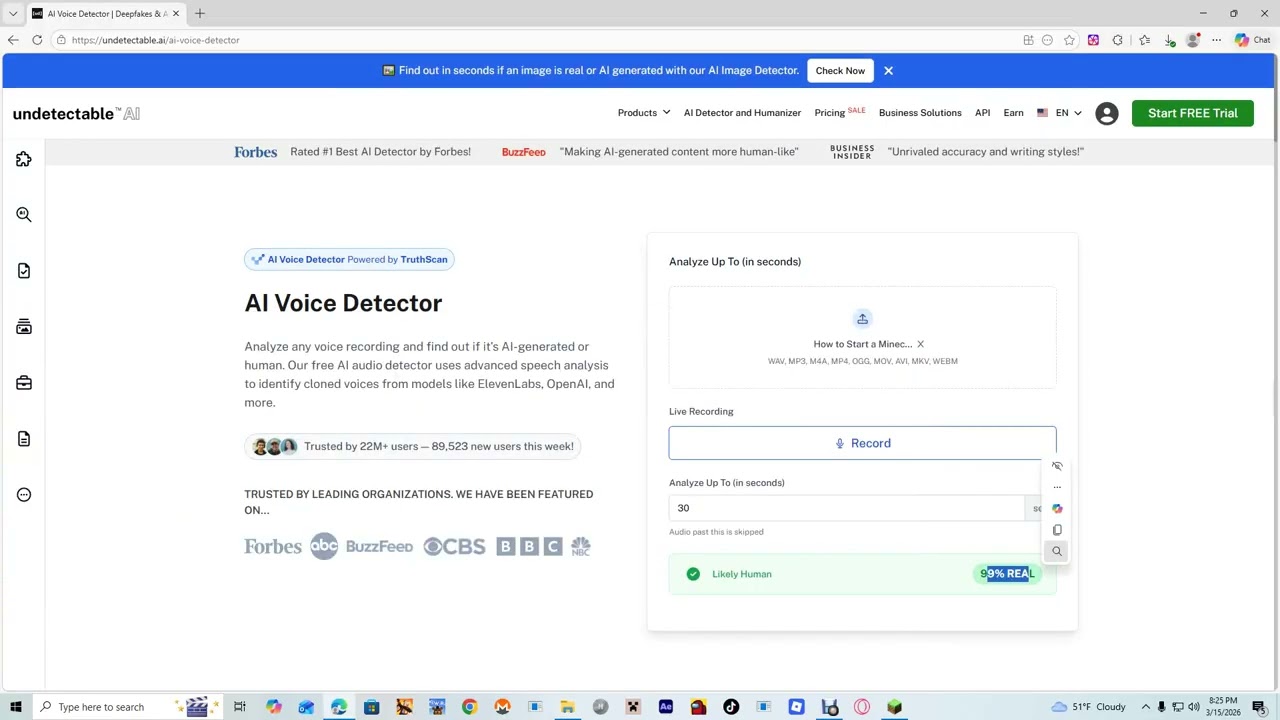Click the browser profile avatar
This screenshot has height=720, width=1280.
[x=1192, y=40]
